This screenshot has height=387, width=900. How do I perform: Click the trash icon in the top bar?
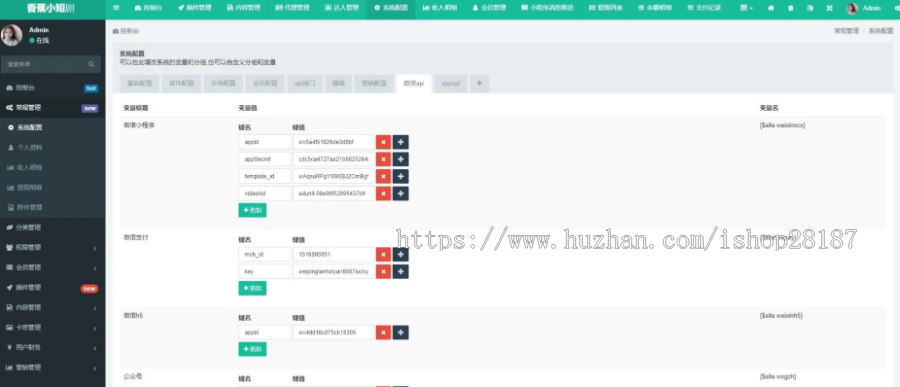791,9
